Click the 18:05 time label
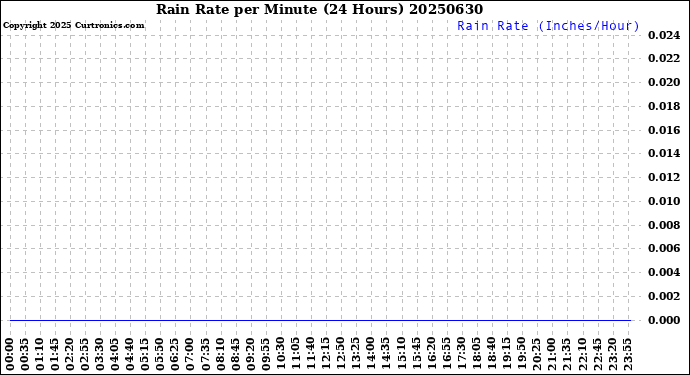Image resolution: width=690 pixels, height=375 pixels. [477, 355]
